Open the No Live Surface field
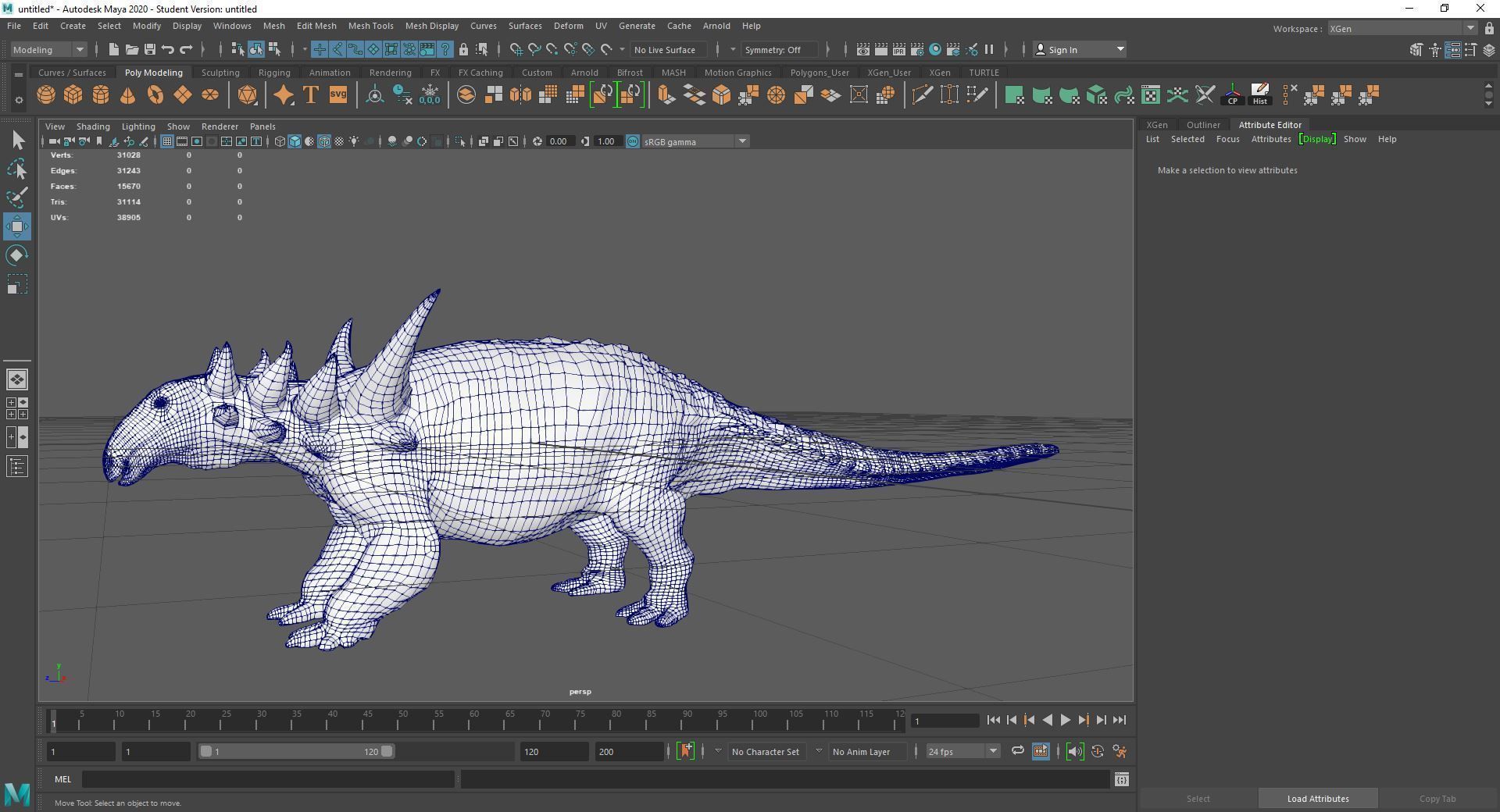 (x=669, y=49)
